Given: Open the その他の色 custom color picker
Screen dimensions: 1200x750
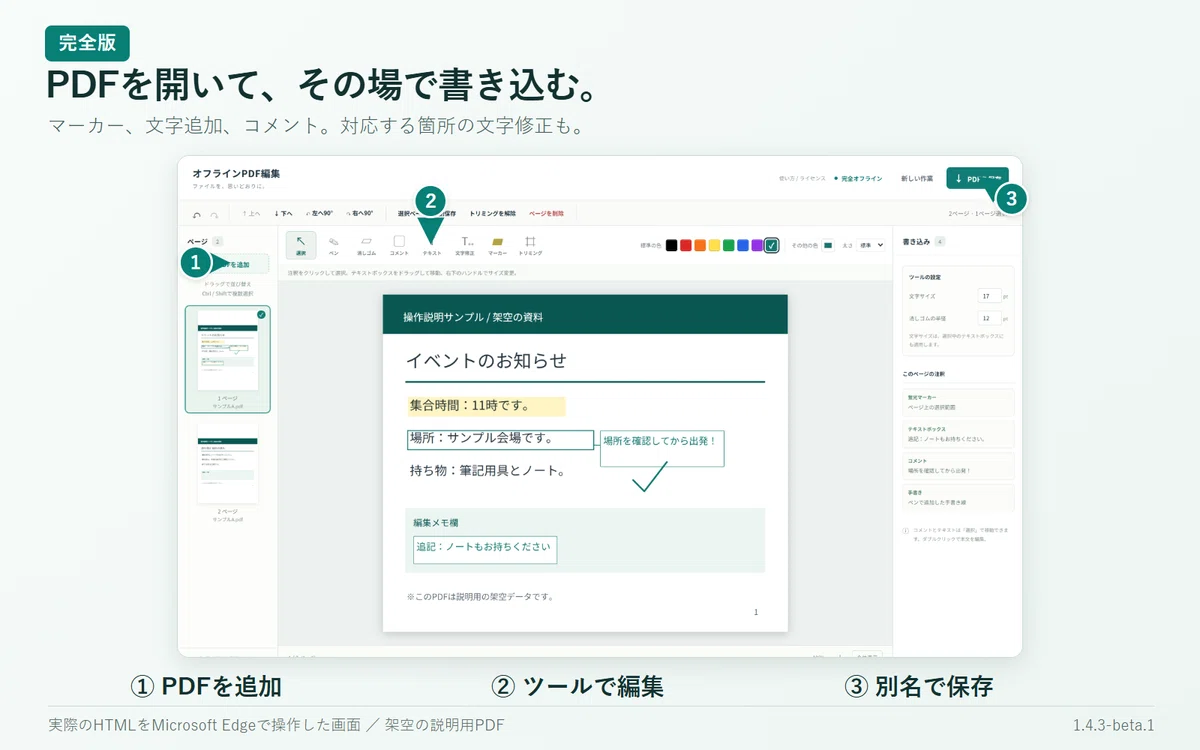Looking at the screenshot, I should pyautogui.click(x=827, y=245).
